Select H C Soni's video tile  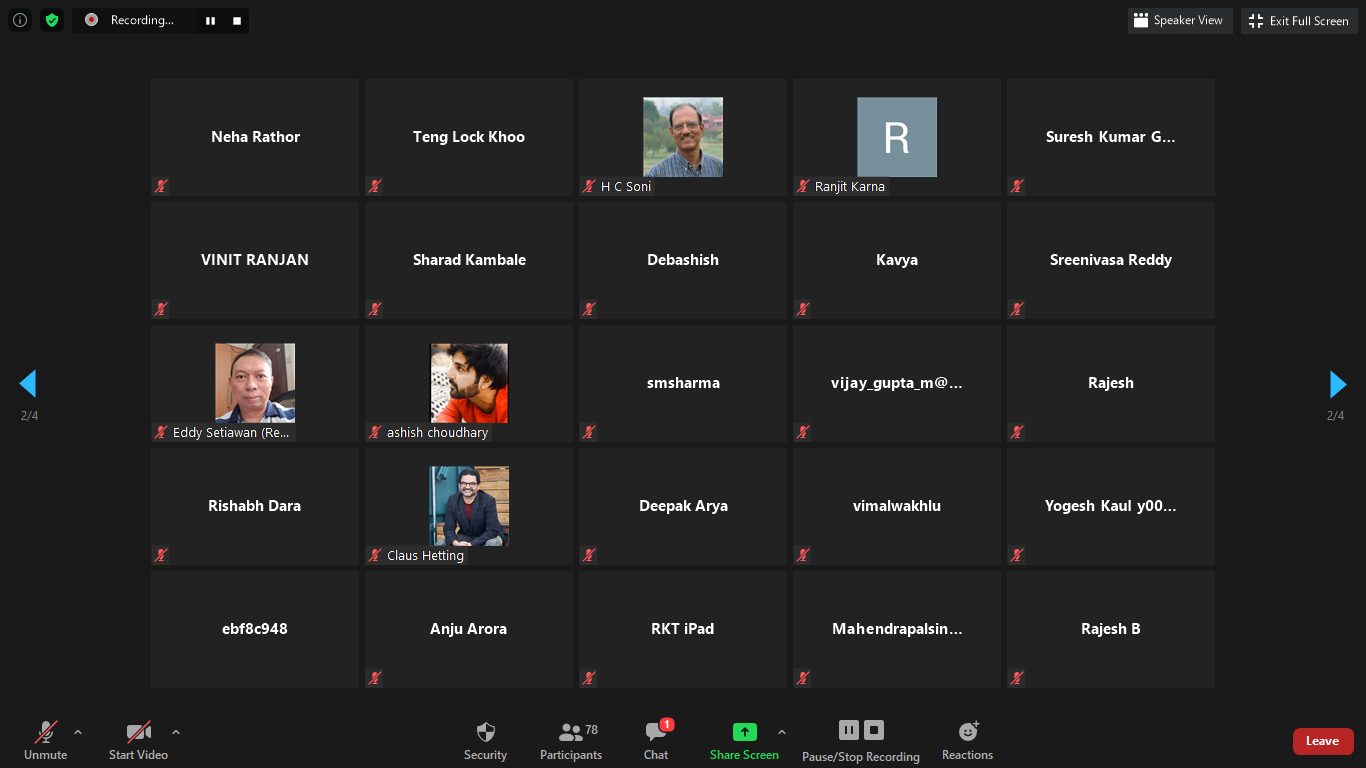click(683, 137)
